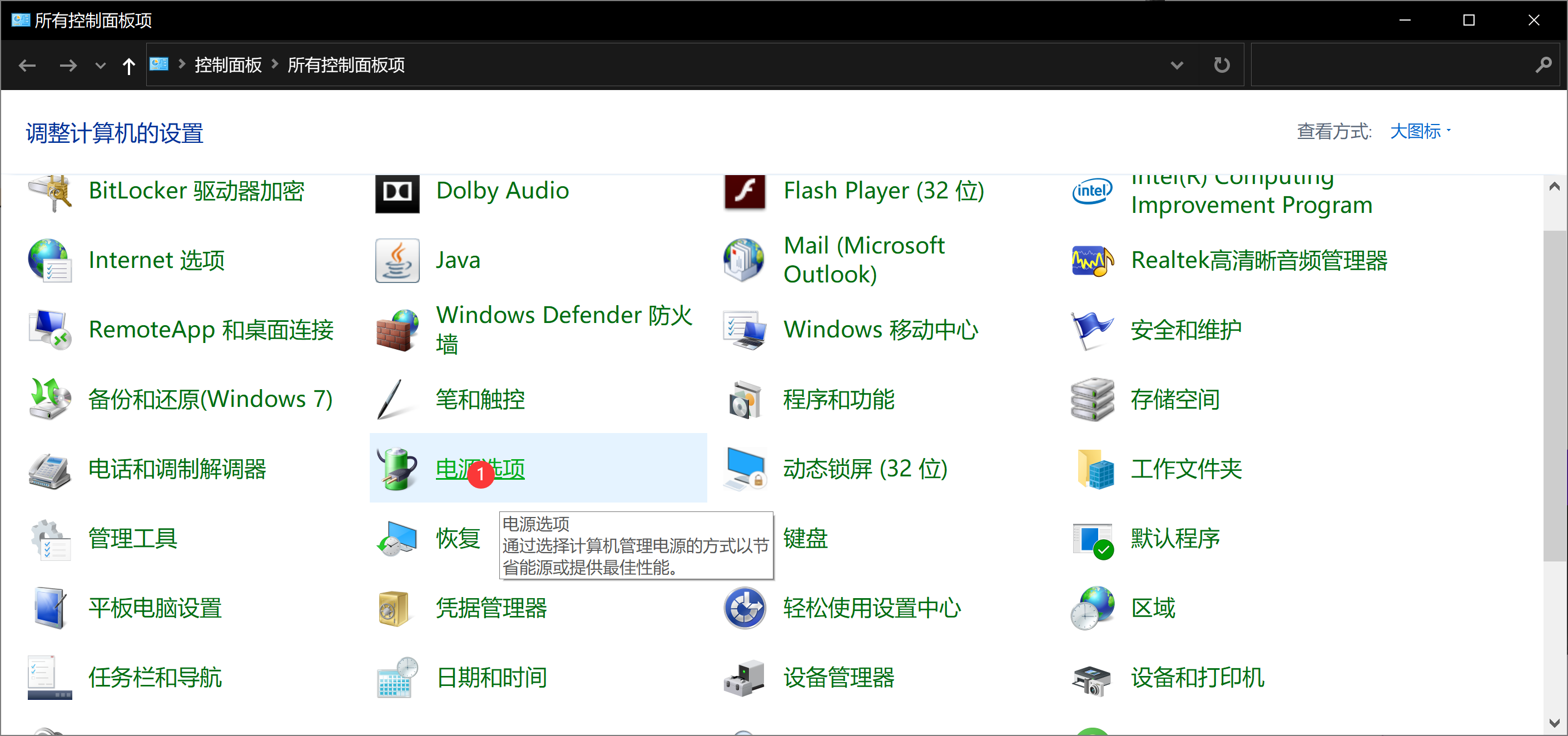
Task: Click the Flash Player (32 位) icon
Action: pyautogui.click(x=745, y=192)
